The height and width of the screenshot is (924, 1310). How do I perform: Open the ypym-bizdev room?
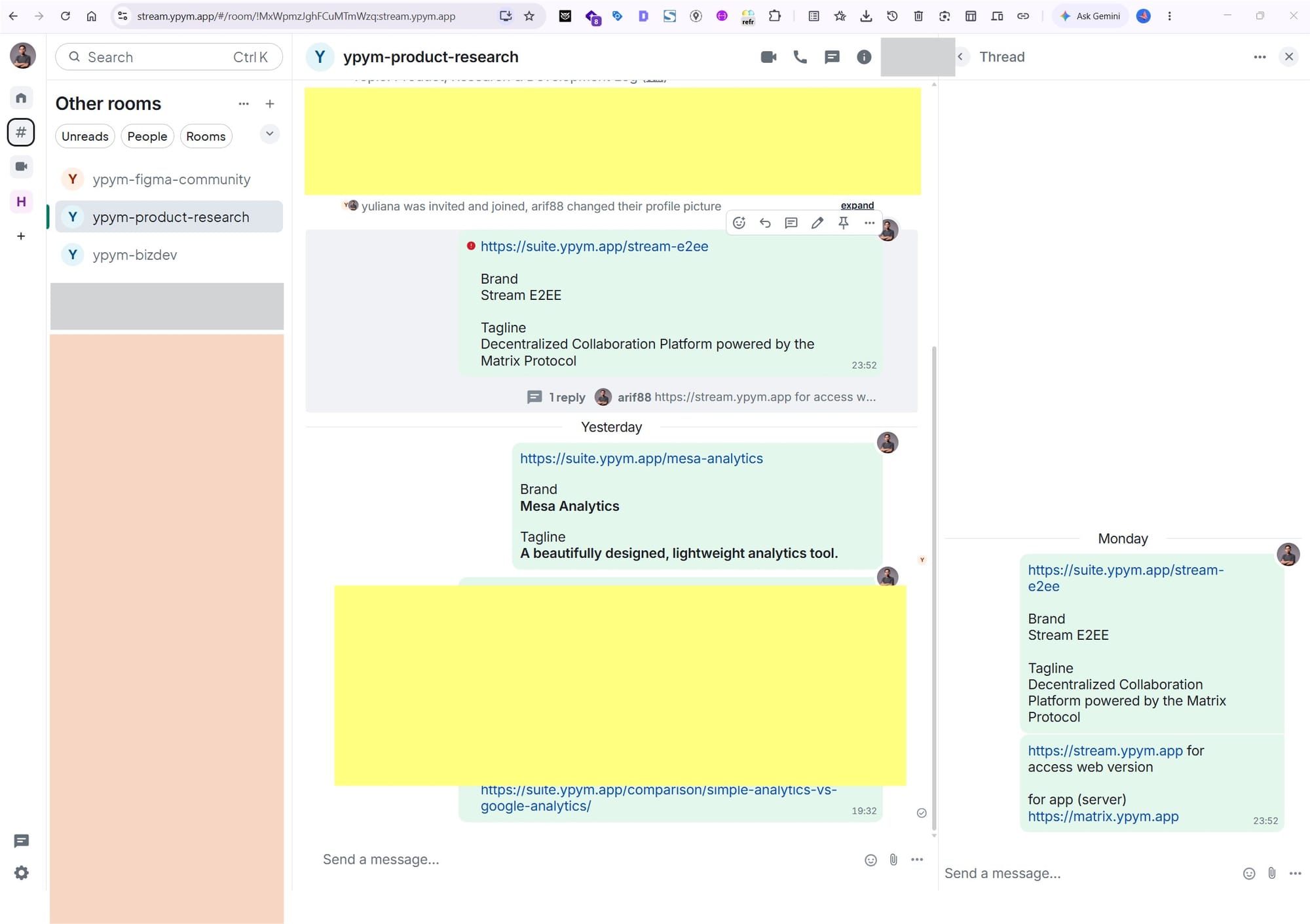(x=169, y=255)
